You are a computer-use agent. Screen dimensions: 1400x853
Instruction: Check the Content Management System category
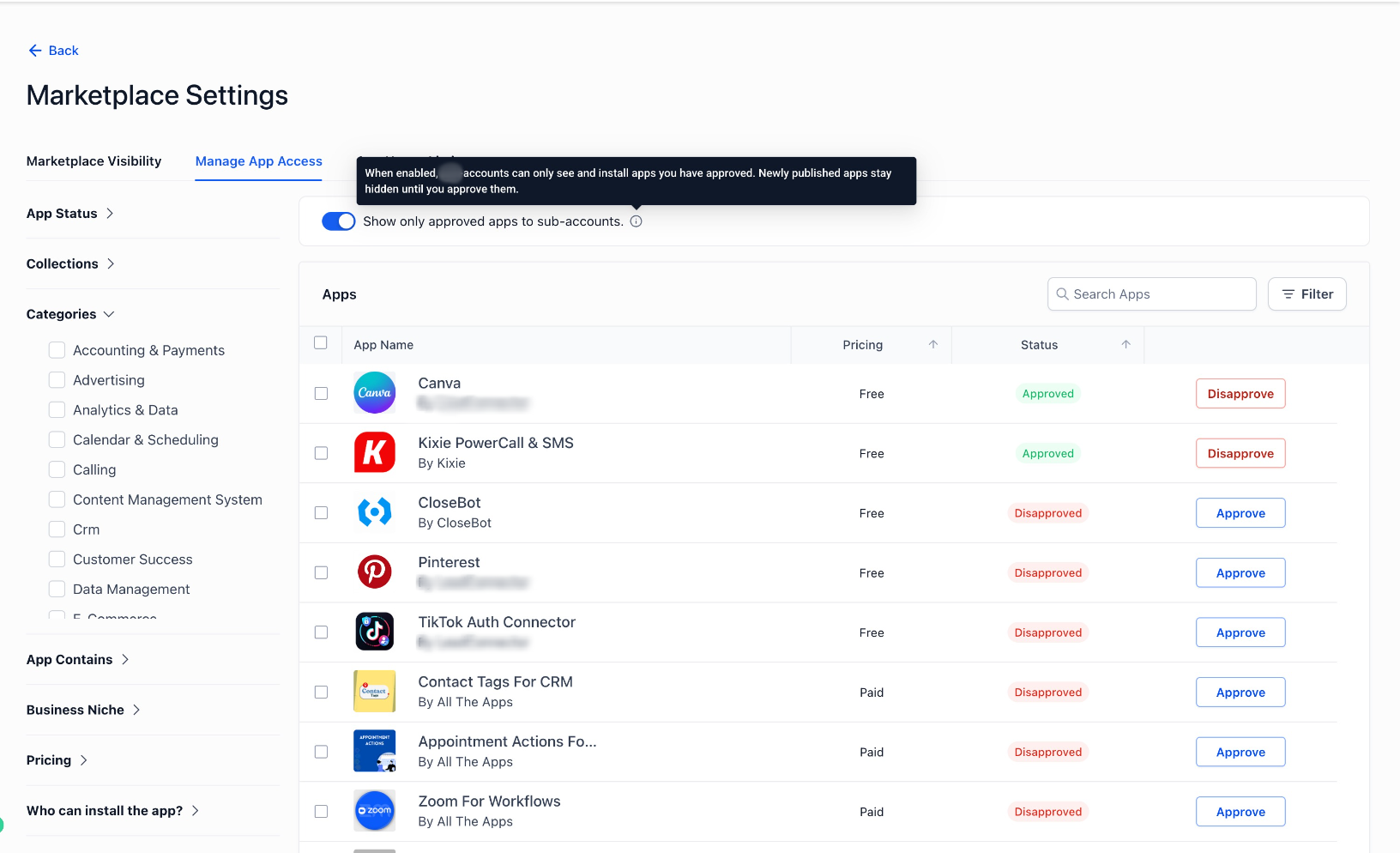[57, 499]
